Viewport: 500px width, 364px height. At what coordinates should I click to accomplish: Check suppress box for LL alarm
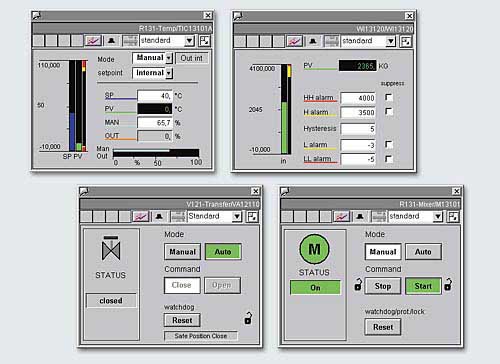tap(389, 159)
